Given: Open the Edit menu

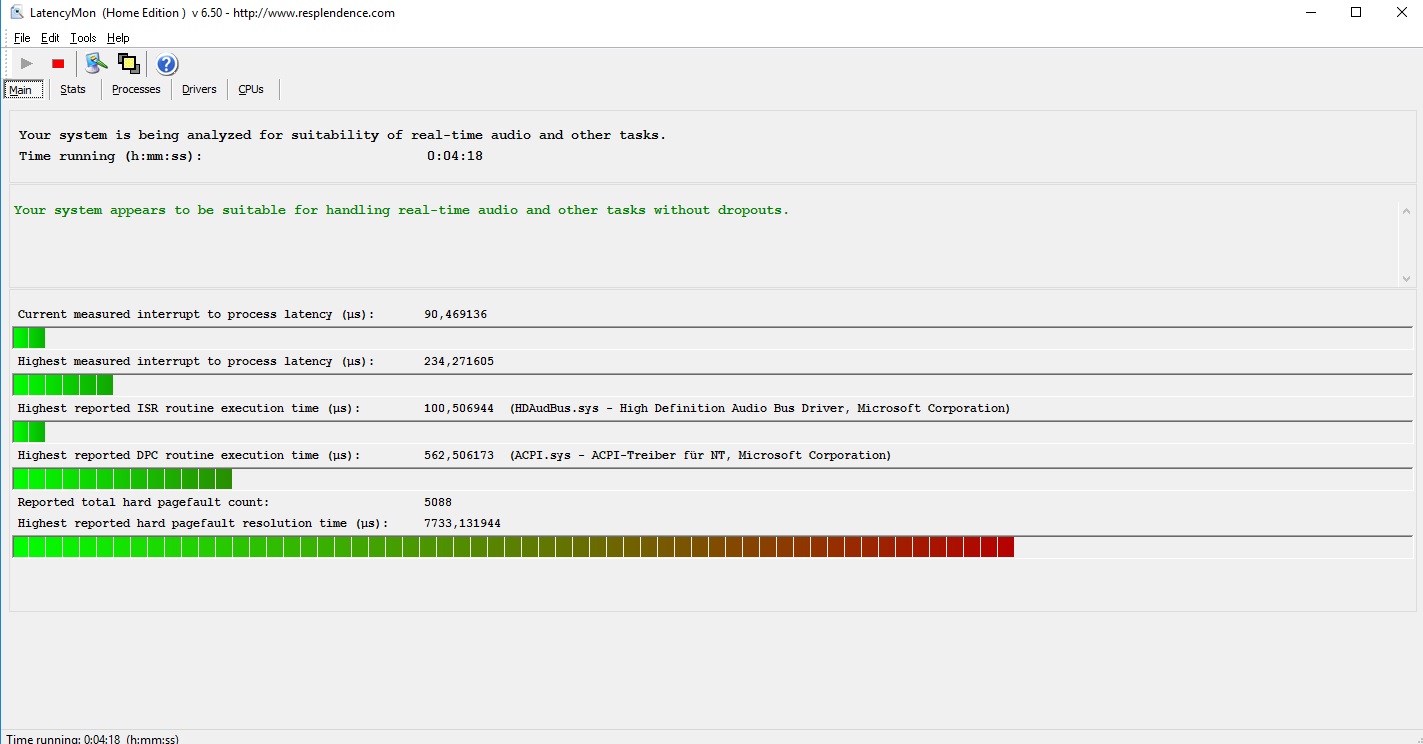Looking at the screenshot, I should (x=50, y=38).
